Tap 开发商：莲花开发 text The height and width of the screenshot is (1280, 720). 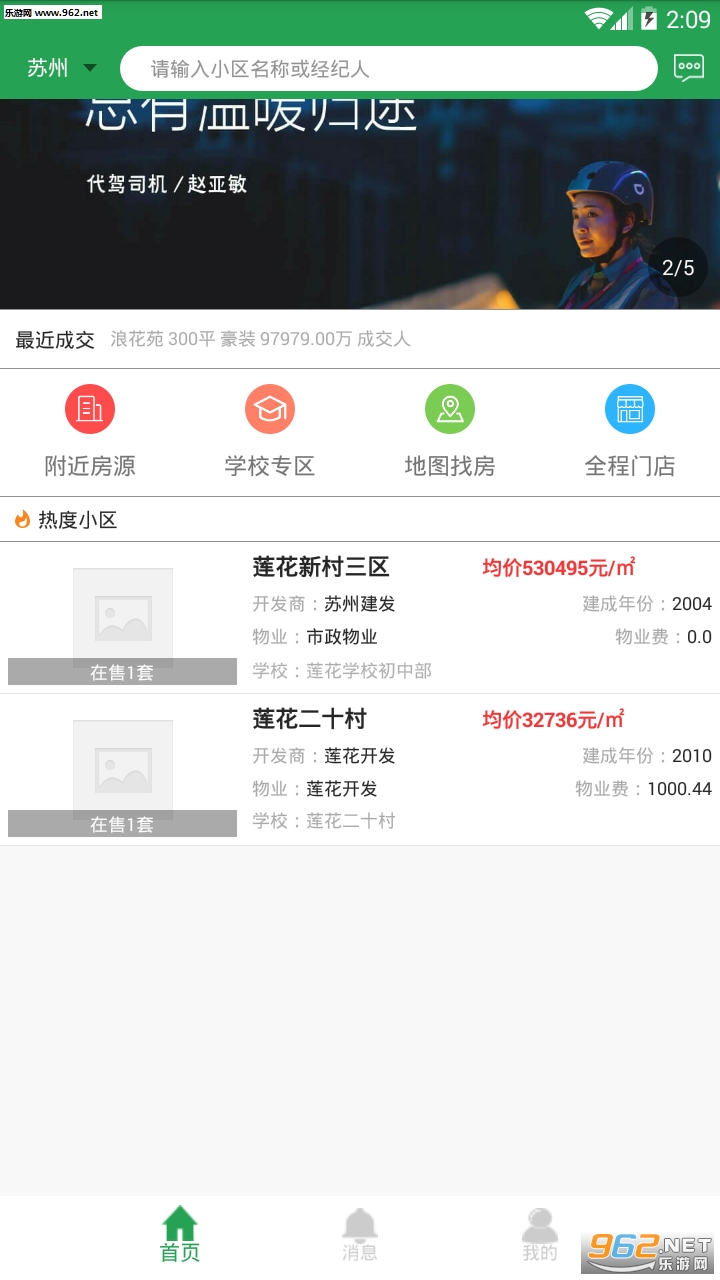pyautogui.click(x=324, y=756)
